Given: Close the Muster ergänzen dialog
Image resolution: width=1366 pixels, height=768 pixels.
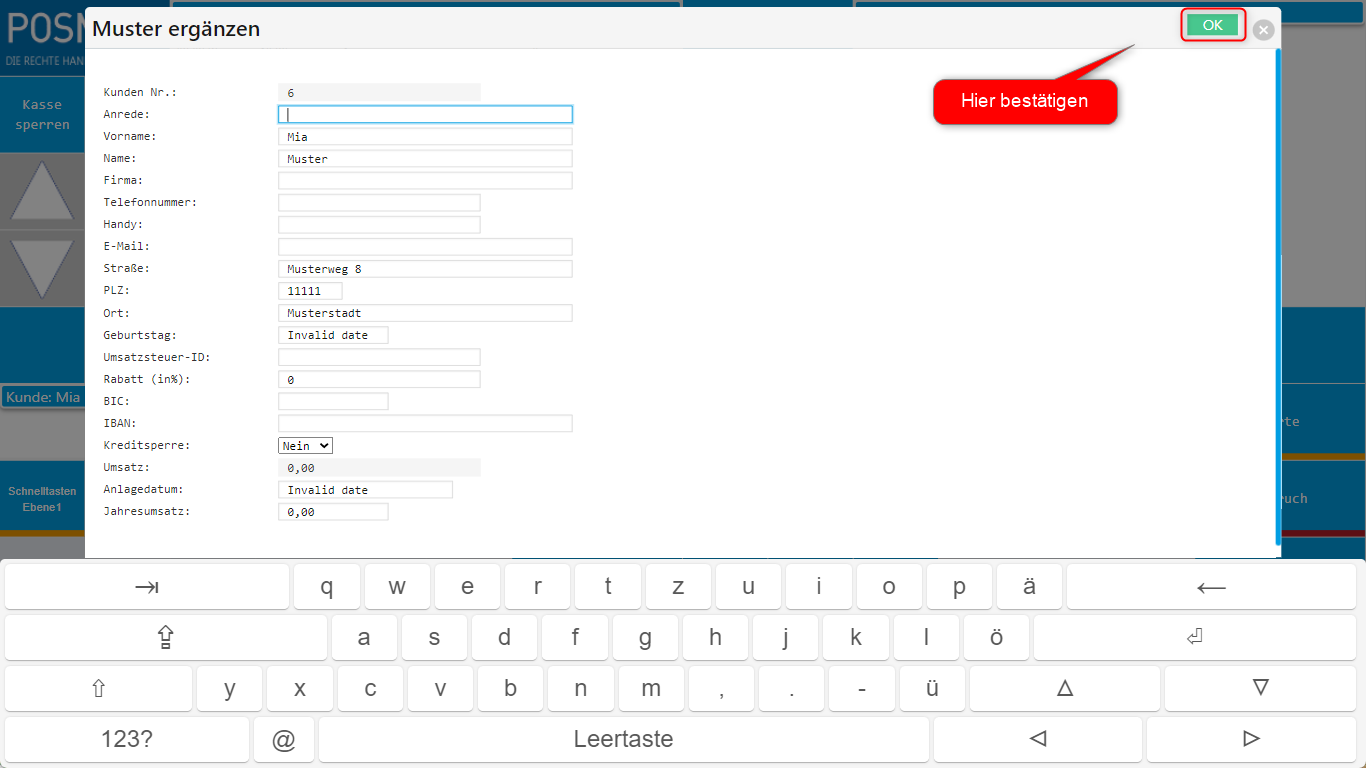Looking at the screenshot, I should (x=1264, y=30).
